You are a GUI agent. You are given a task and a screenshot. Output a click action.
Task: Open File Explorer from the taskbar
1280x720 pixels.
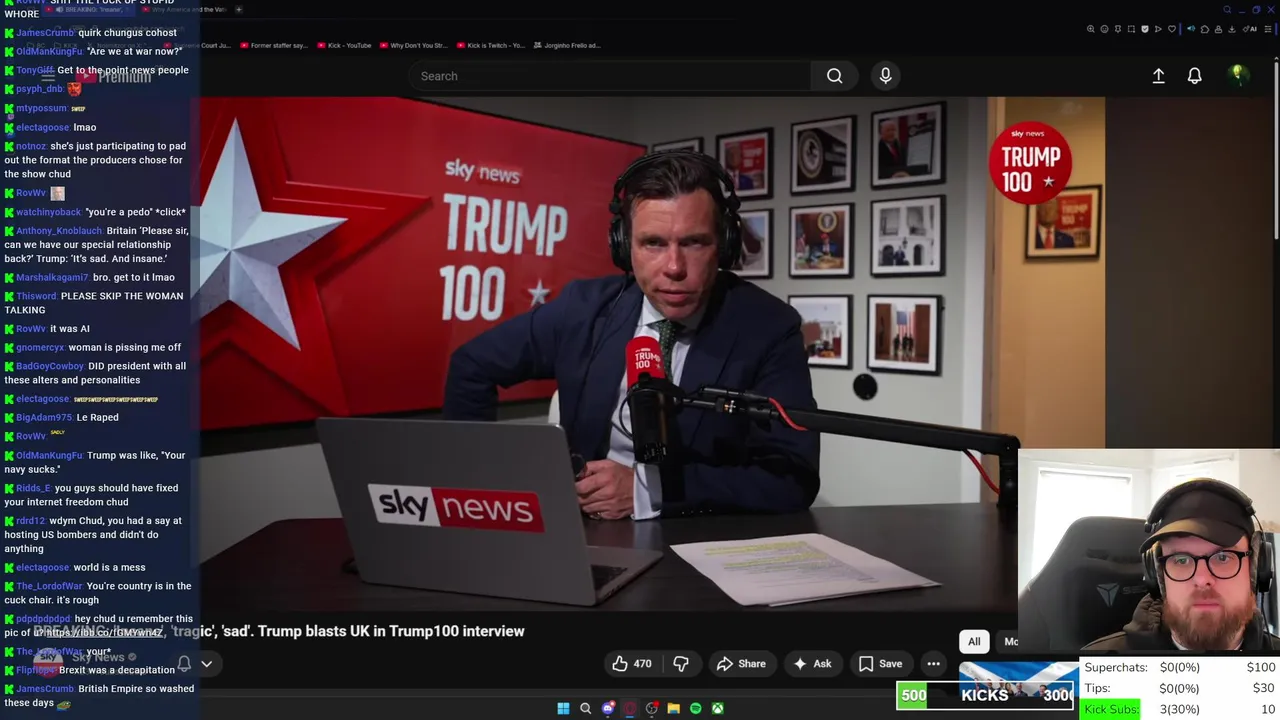point(673,708)
